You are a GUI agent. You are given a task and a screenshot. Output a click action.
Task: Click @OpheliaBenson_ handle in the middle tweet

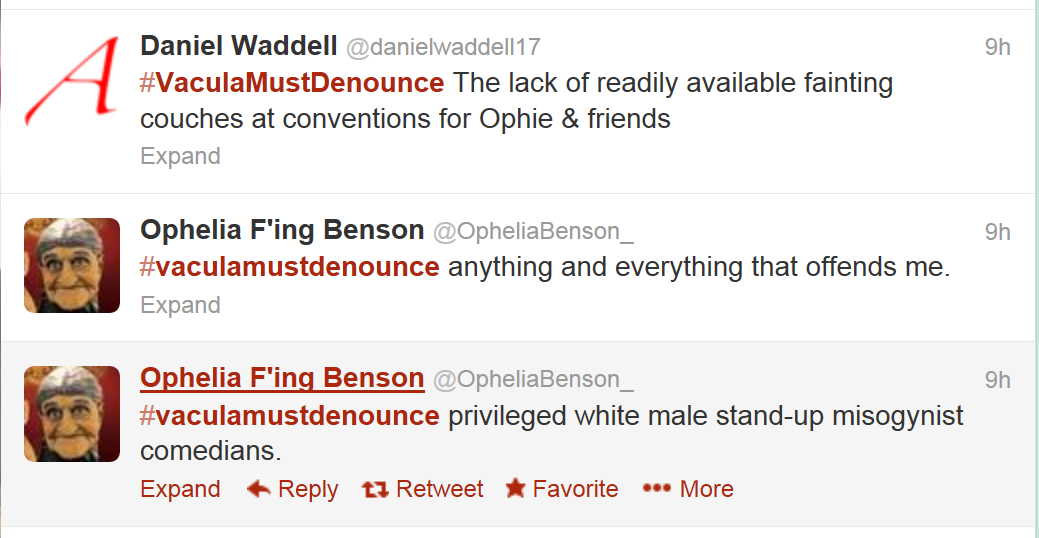pyautogui.click(x=533, y=232)
